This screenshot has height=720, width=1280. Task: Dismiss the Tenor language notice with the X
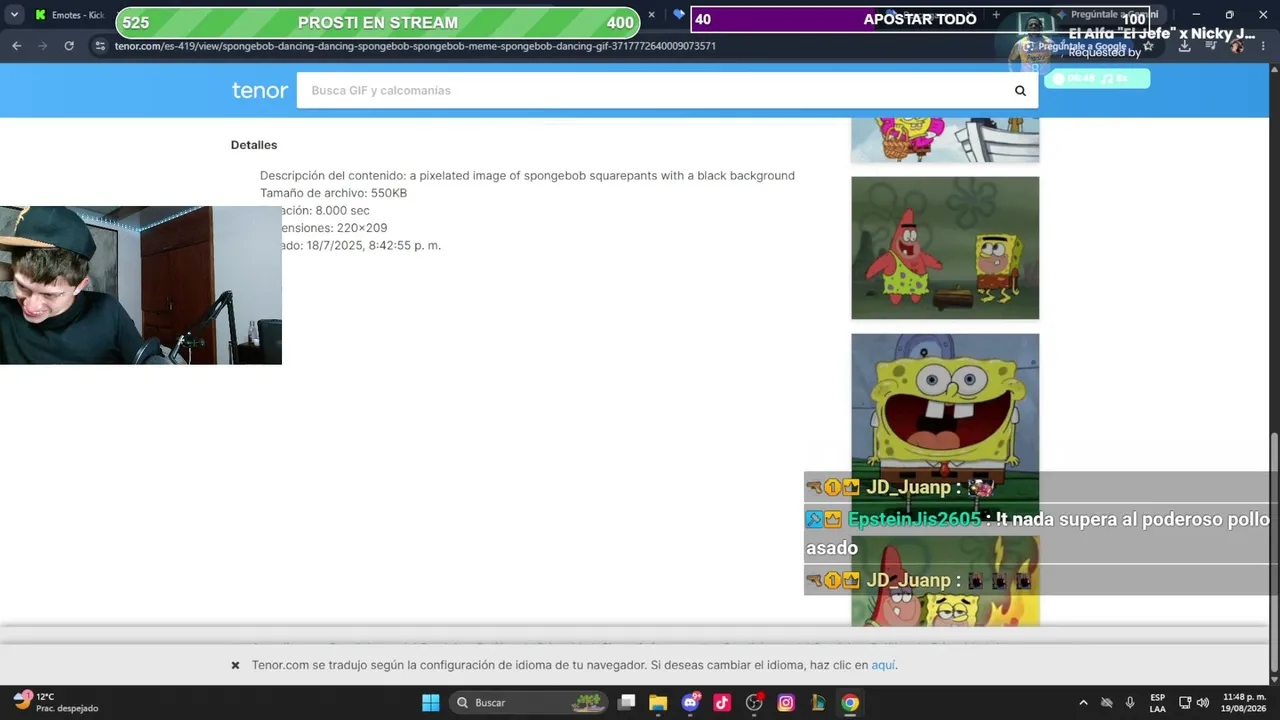[235, 665]
